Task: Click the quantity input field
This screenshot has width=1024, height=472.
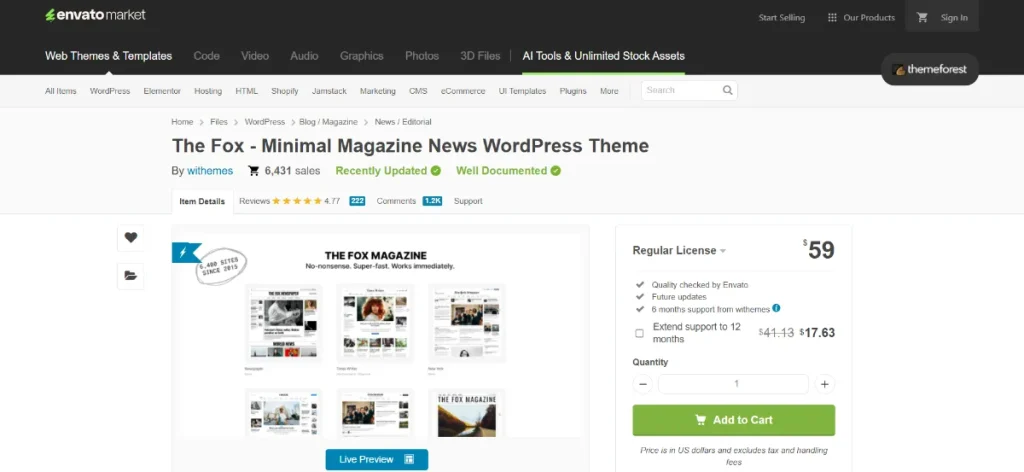Action: (x=733, y=384)
